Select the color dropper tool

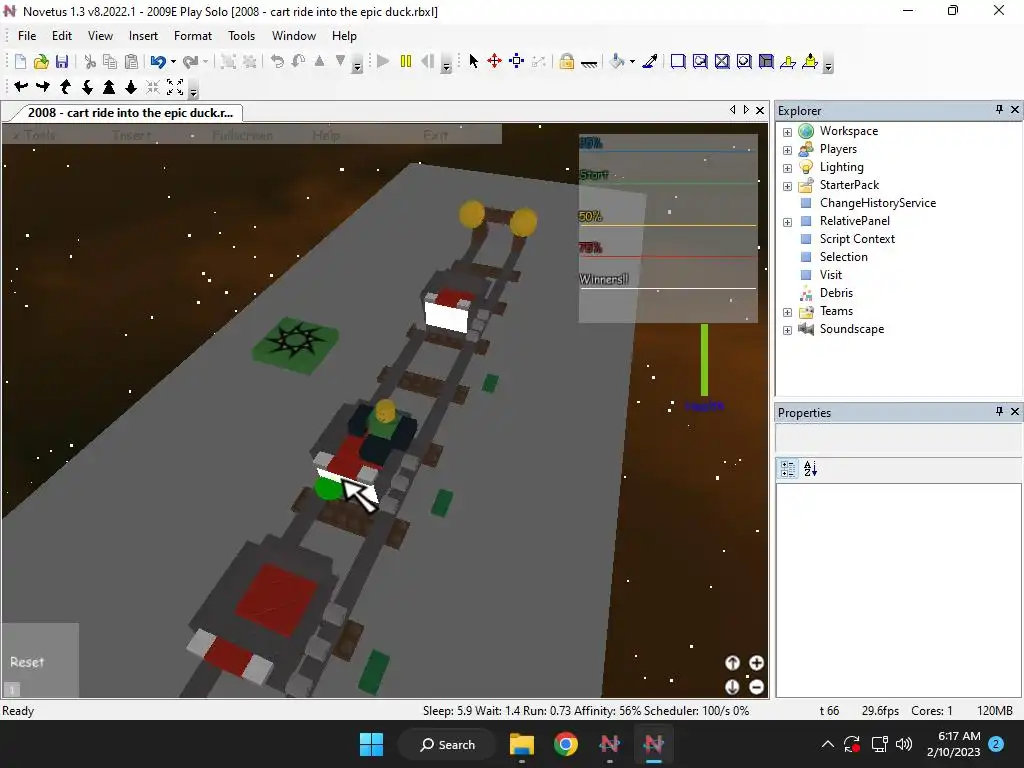(650, 62)
